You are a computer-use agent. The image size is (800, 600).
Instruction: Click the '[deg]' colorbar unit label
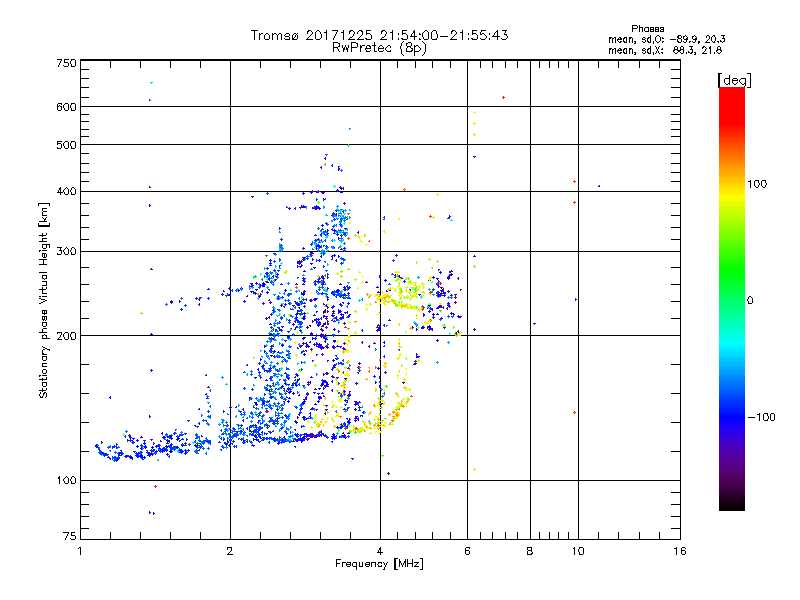734,80
